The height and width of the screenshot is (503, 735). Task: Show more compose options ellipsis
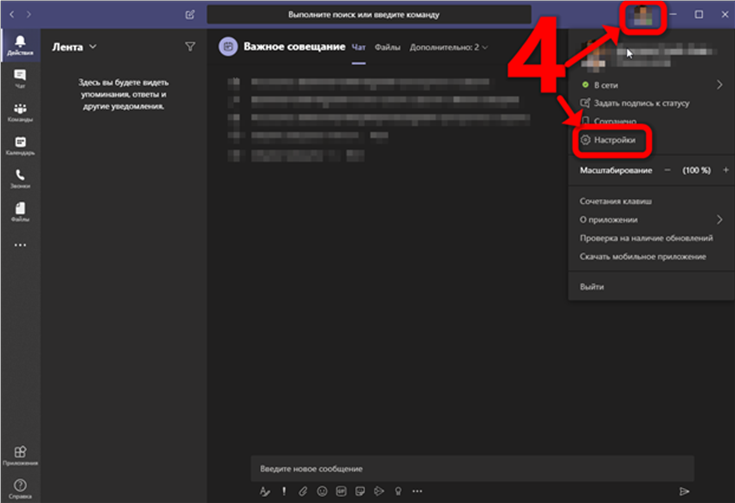(417, 491)
